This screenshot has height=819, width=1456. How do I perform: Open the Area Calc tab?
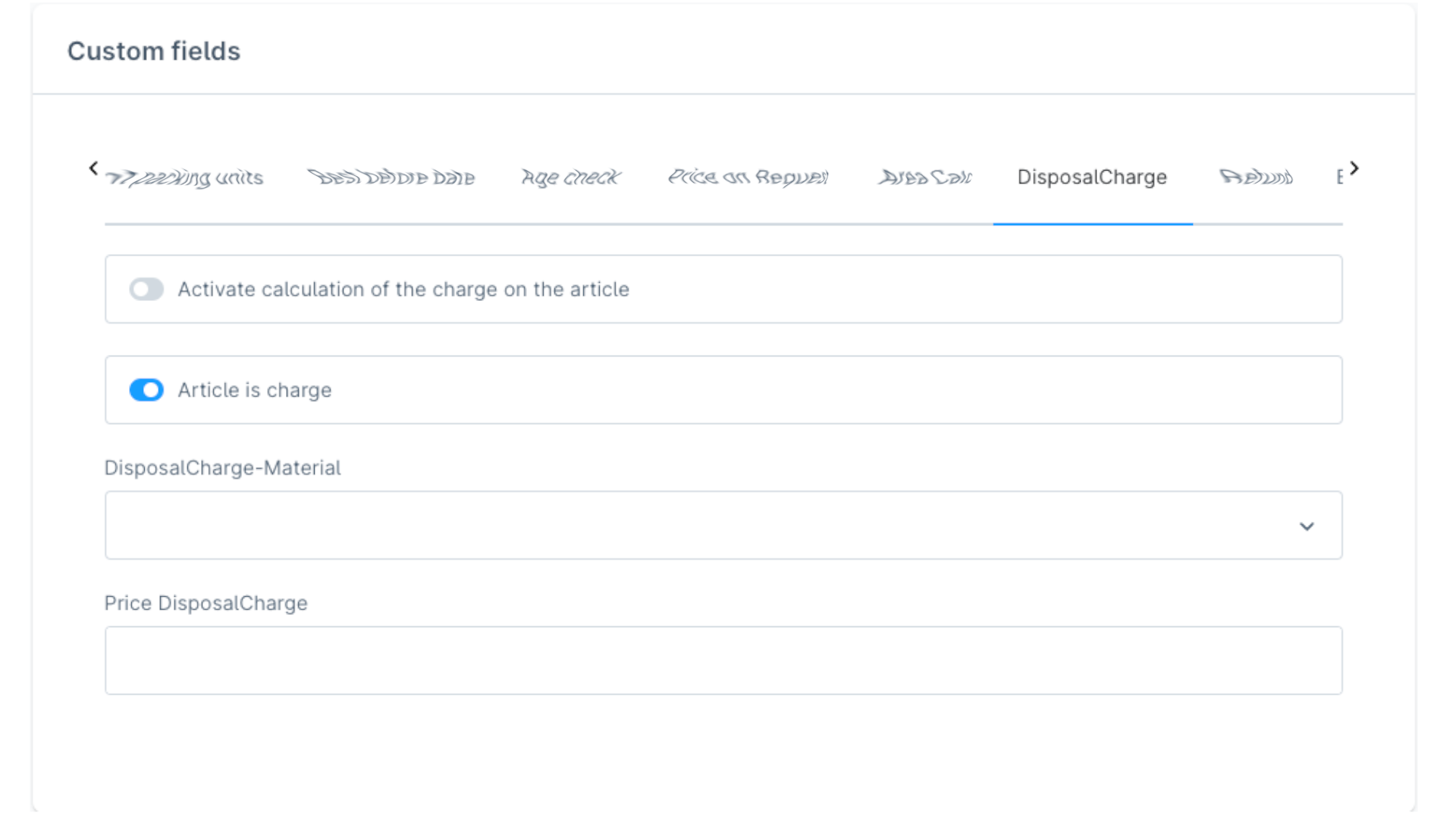(924, 177)
